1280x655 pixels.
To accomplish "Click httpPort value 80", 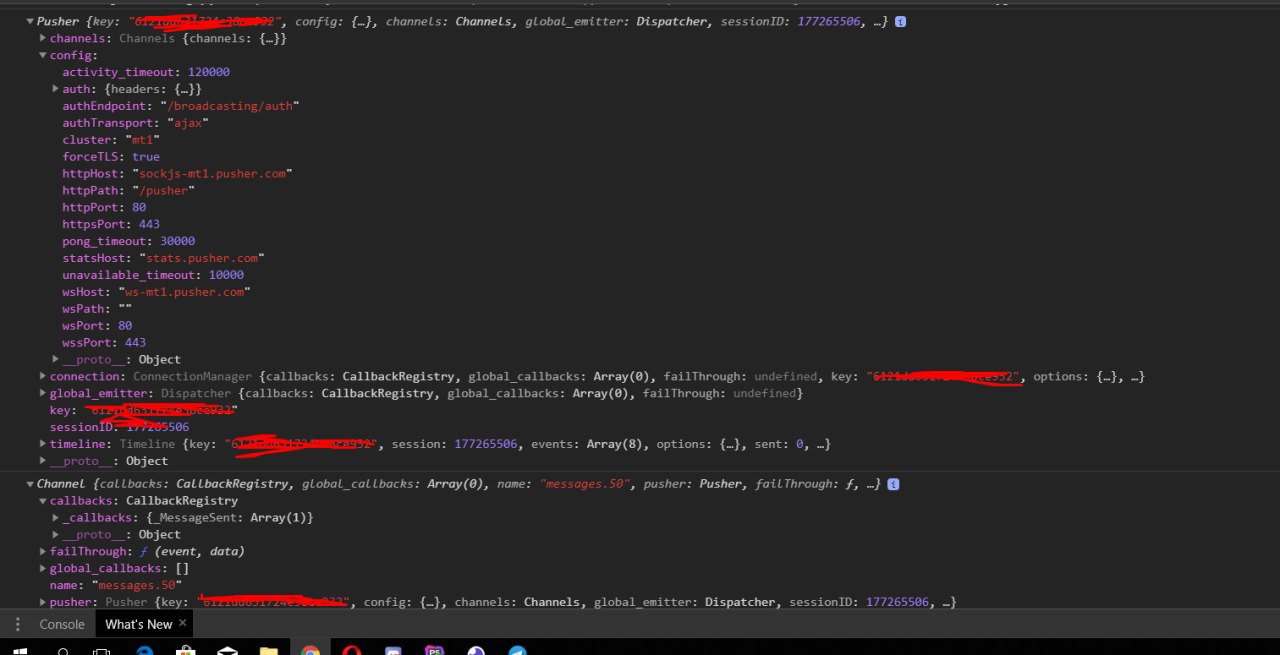I will click(x=139, y=207).
